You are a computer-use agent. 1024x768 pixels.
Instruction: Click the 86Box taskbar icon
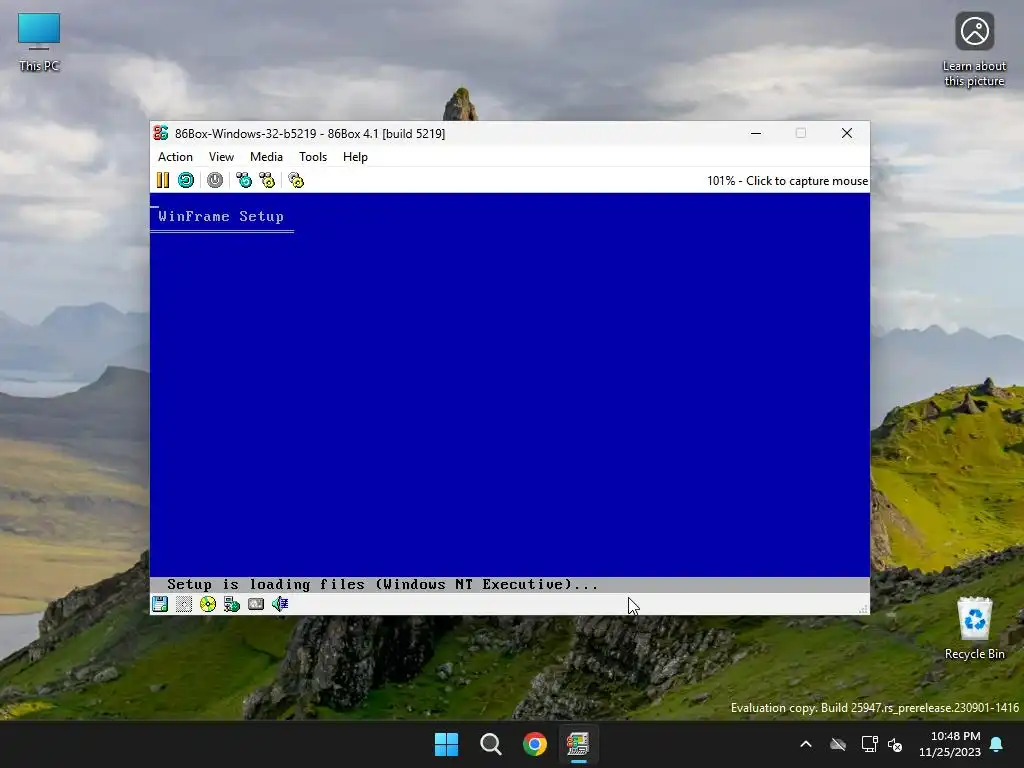[578, 744]
